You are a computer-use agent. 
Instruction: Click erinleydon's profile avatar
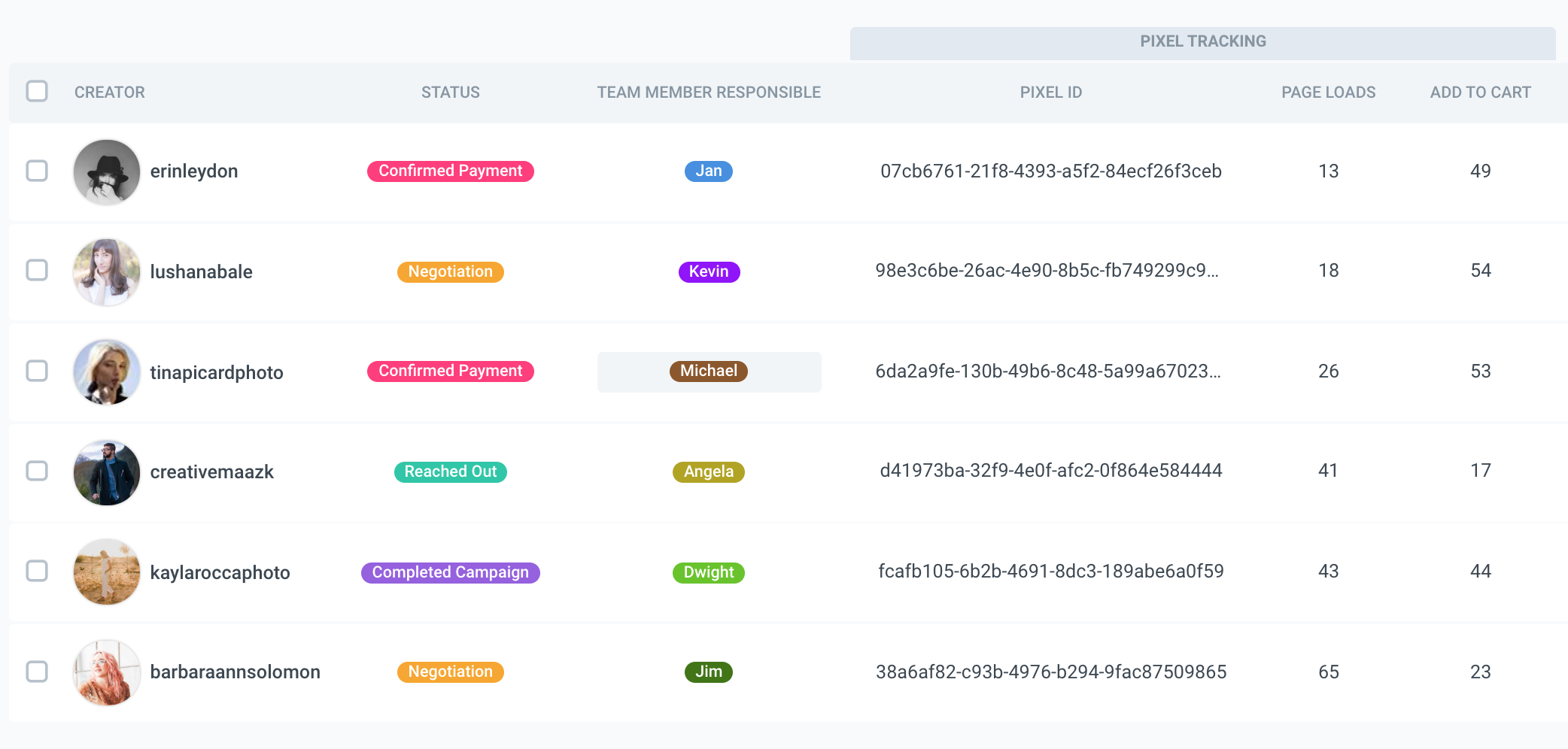pyautogui.click(x=107, y=172)
